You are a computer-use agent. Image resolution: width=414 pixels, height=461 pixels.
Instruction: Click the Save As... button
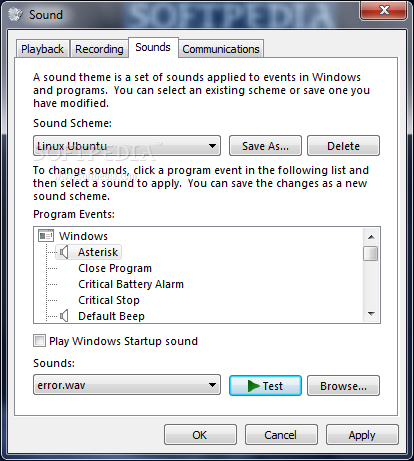point(265,146)
